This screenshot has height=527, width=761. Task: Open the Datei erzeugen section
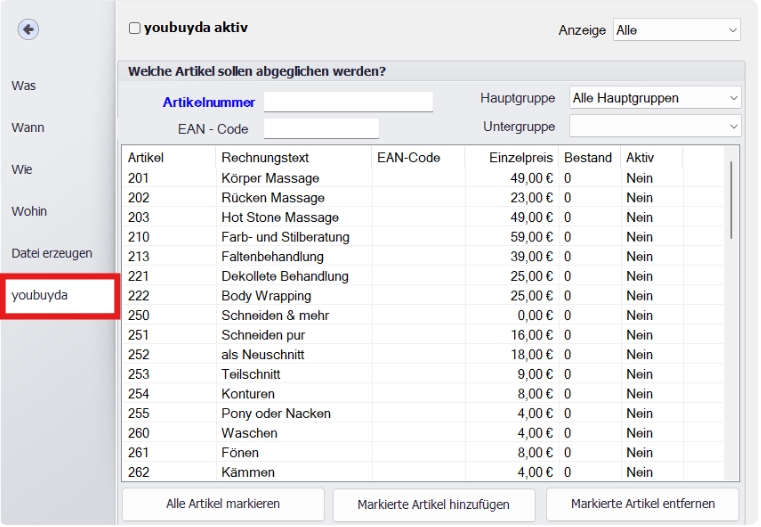click(52, 253)
